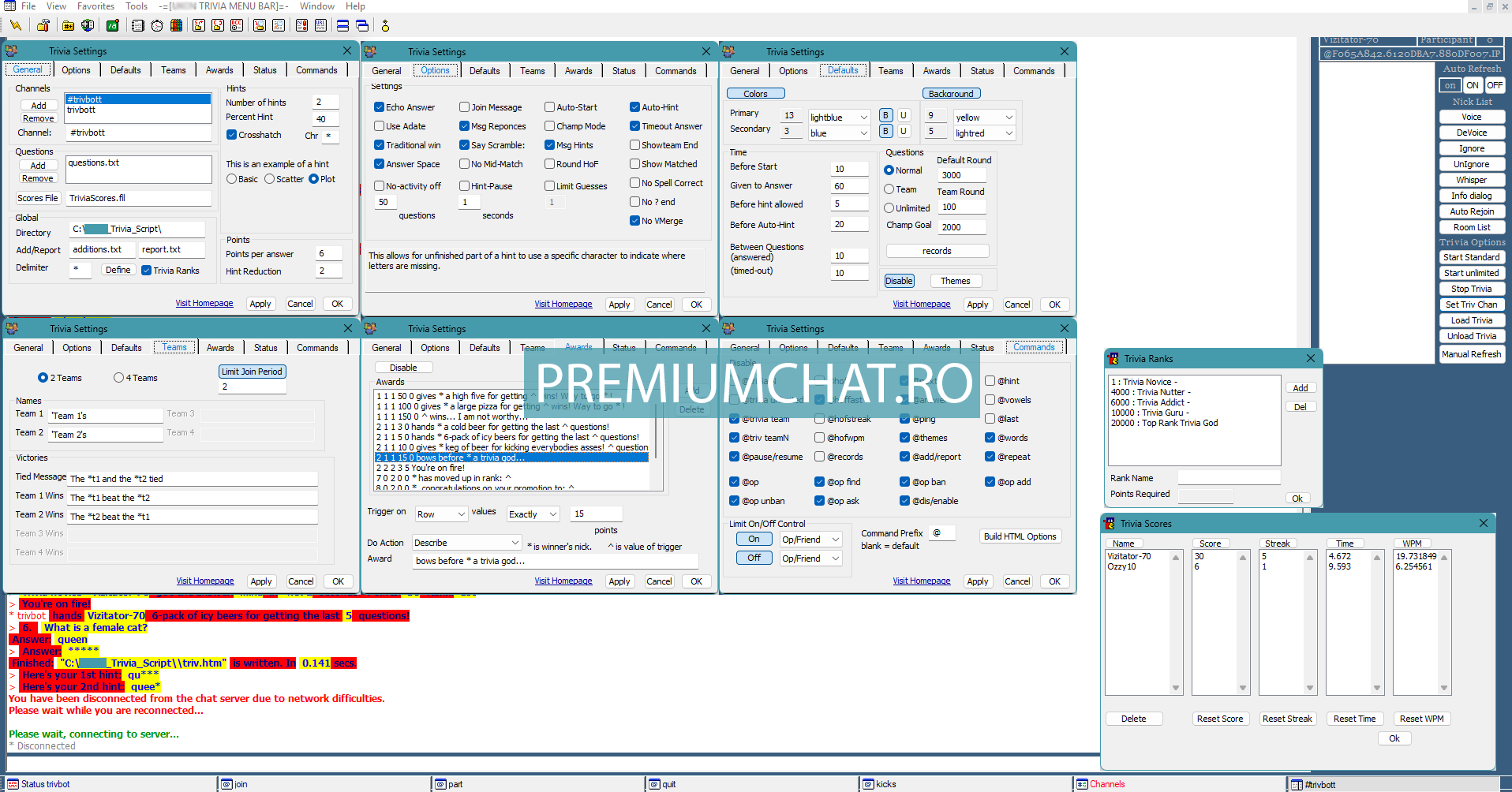Expand the Describe action dropdown
Image resolution: width=1512 pixels, height=792 pixels.
pyautogui.click(x=515, y=543)
